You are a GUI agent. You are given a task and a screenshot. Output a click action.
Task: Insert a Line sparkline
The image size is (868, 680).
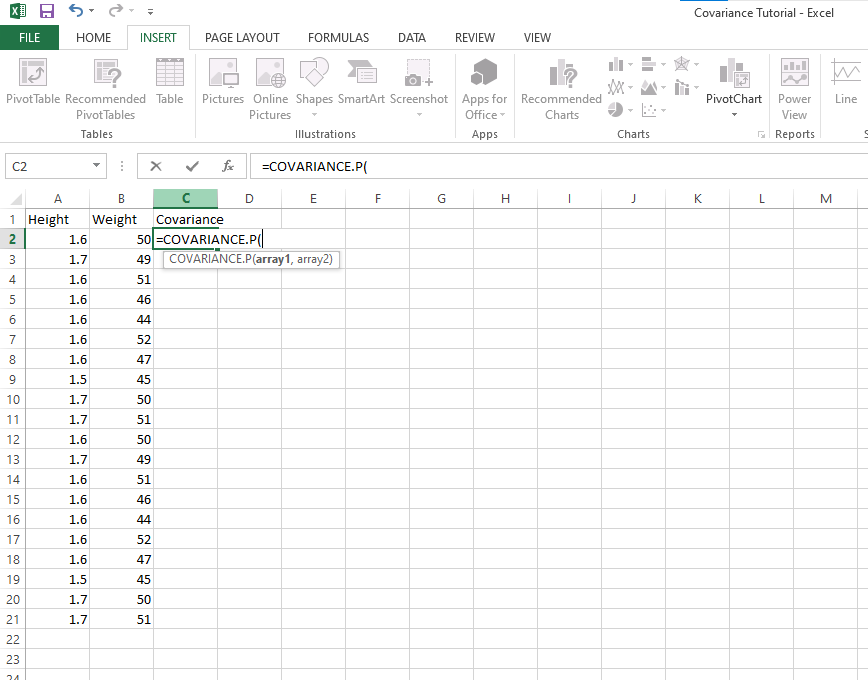pos(845,88)
